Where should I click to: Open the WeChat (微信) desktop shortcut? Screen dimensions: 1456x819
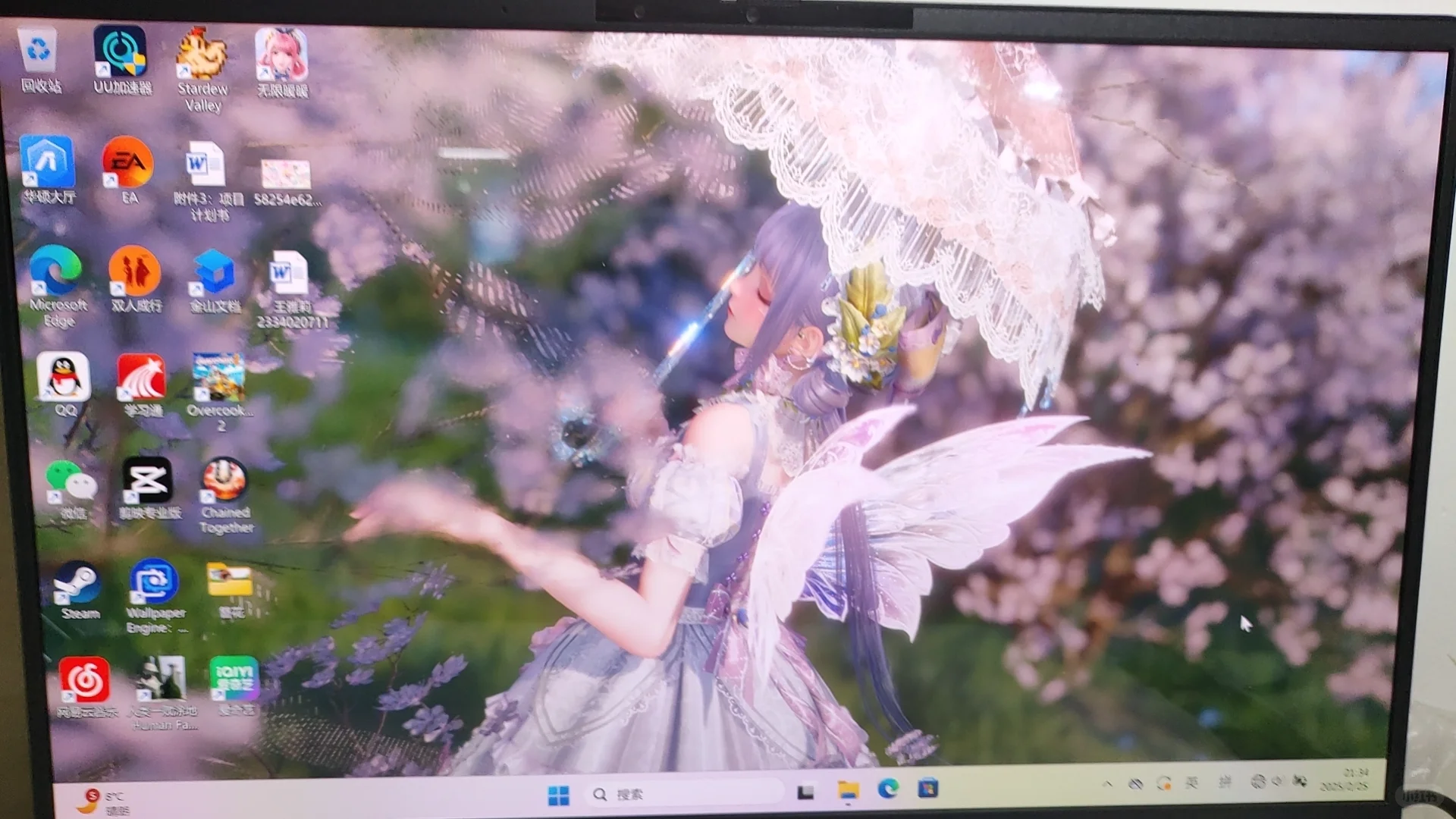72,489
